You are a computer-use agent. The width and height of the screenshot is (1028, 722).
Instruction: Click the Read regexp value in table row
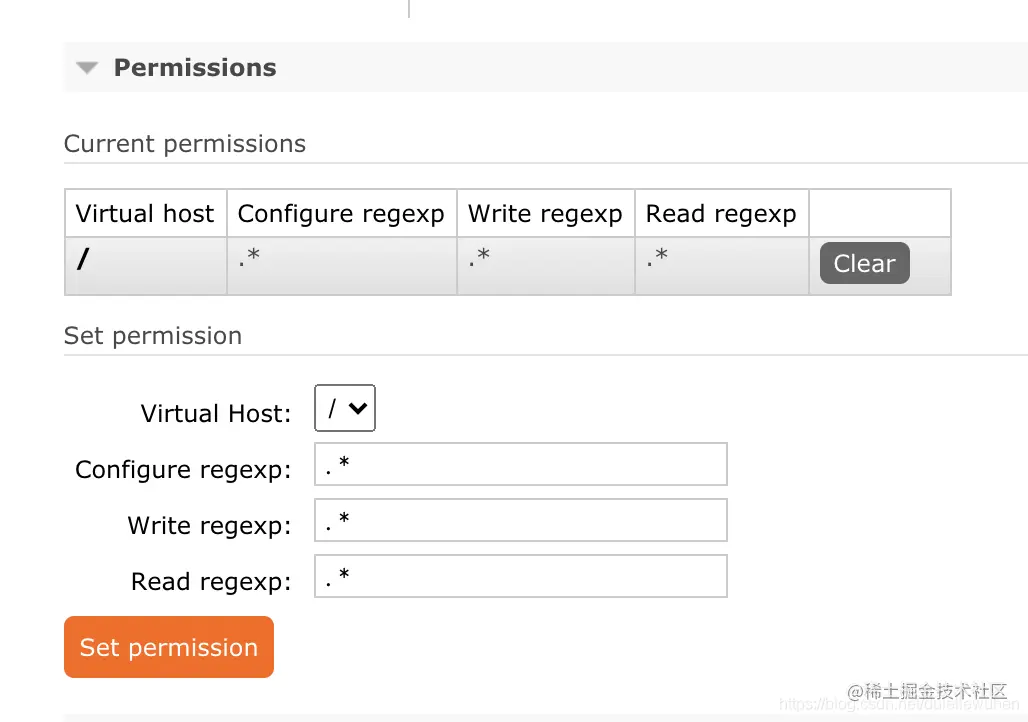point(657,261)
